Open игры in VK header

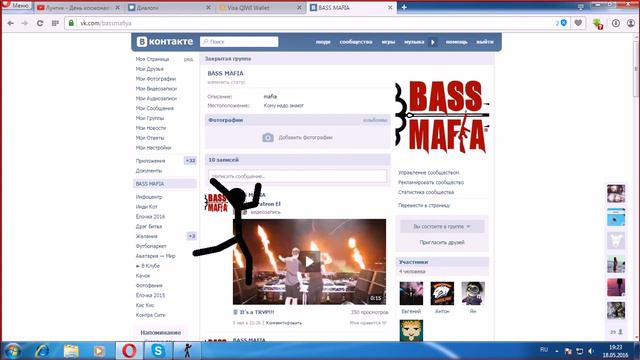pyautogui.click(x=388, y=42)
